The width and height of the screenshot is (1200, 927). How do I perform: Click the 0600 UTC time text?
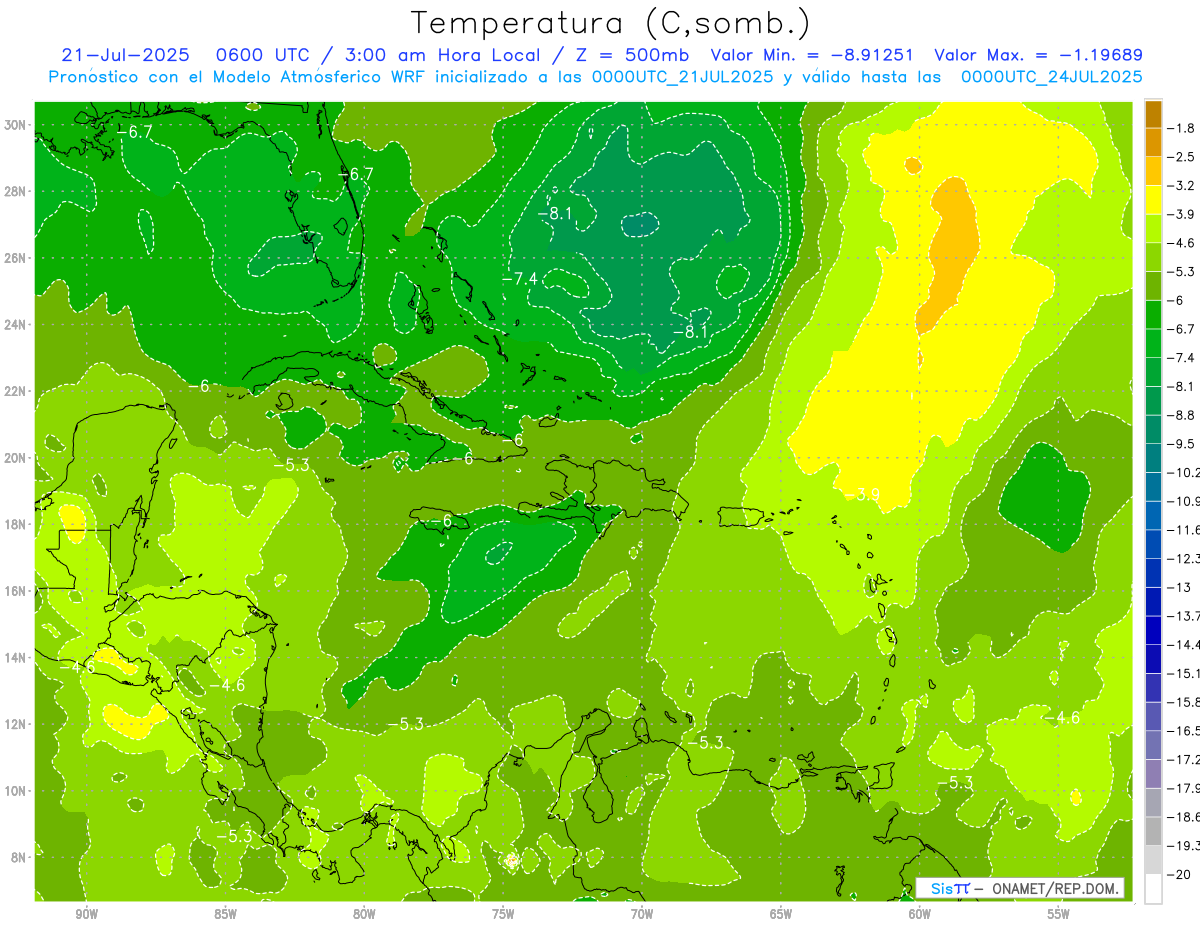tap(275, 55)
